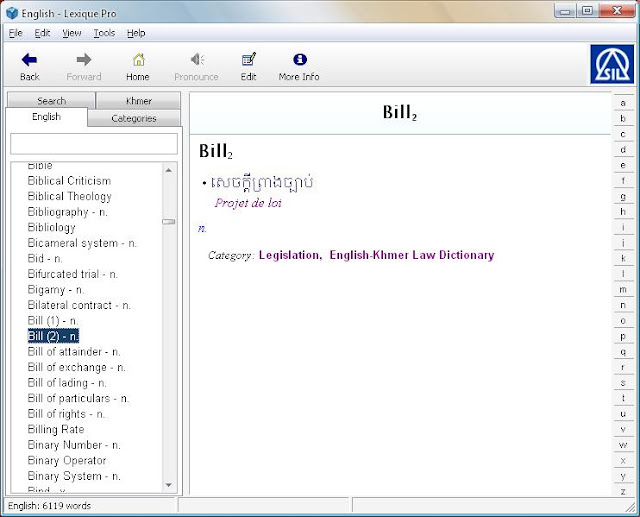Select 'Bibliology' in the word list
The height and width of the screenshot is (517, 640).
coord(51,227)
